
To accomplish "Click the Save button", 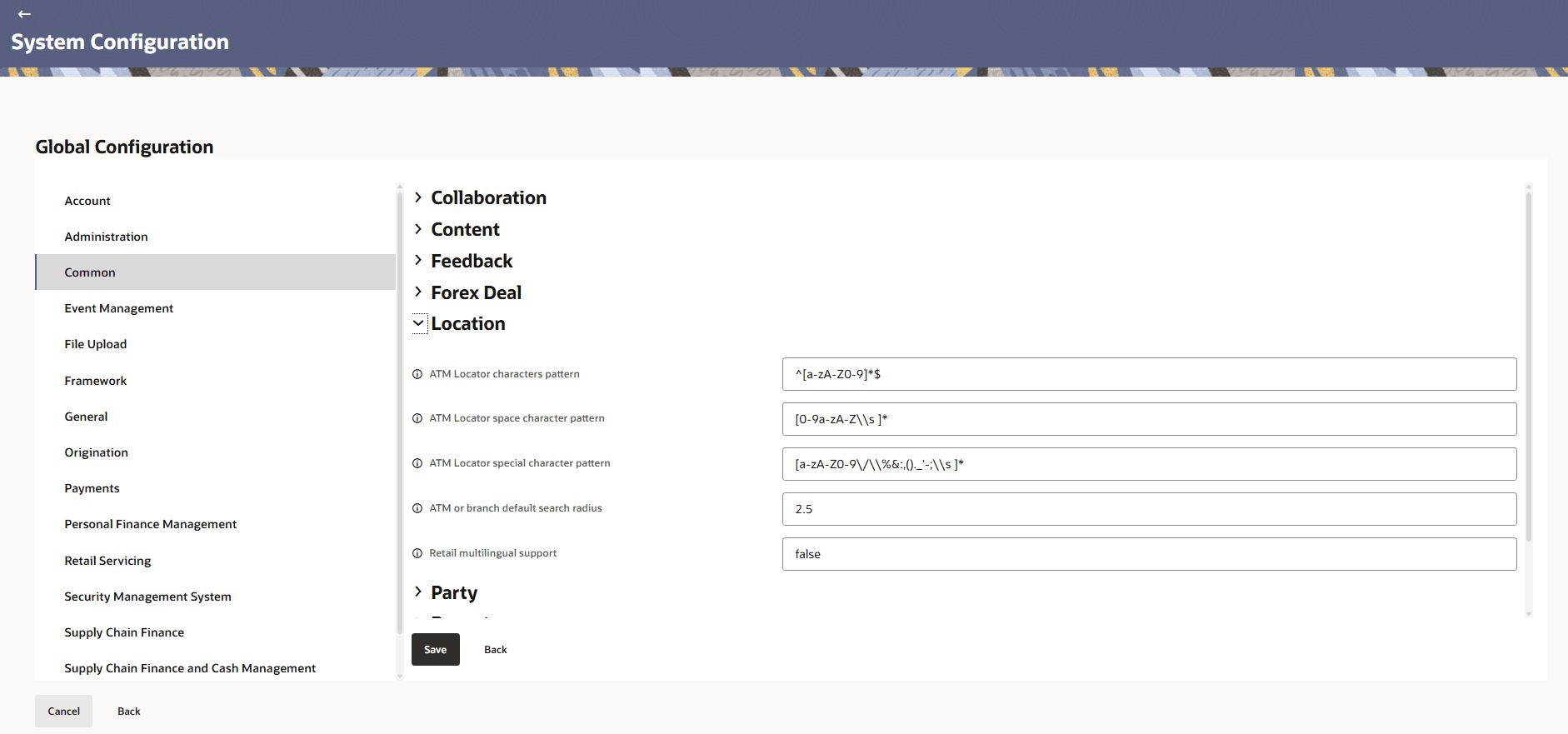I will (436, 650).
